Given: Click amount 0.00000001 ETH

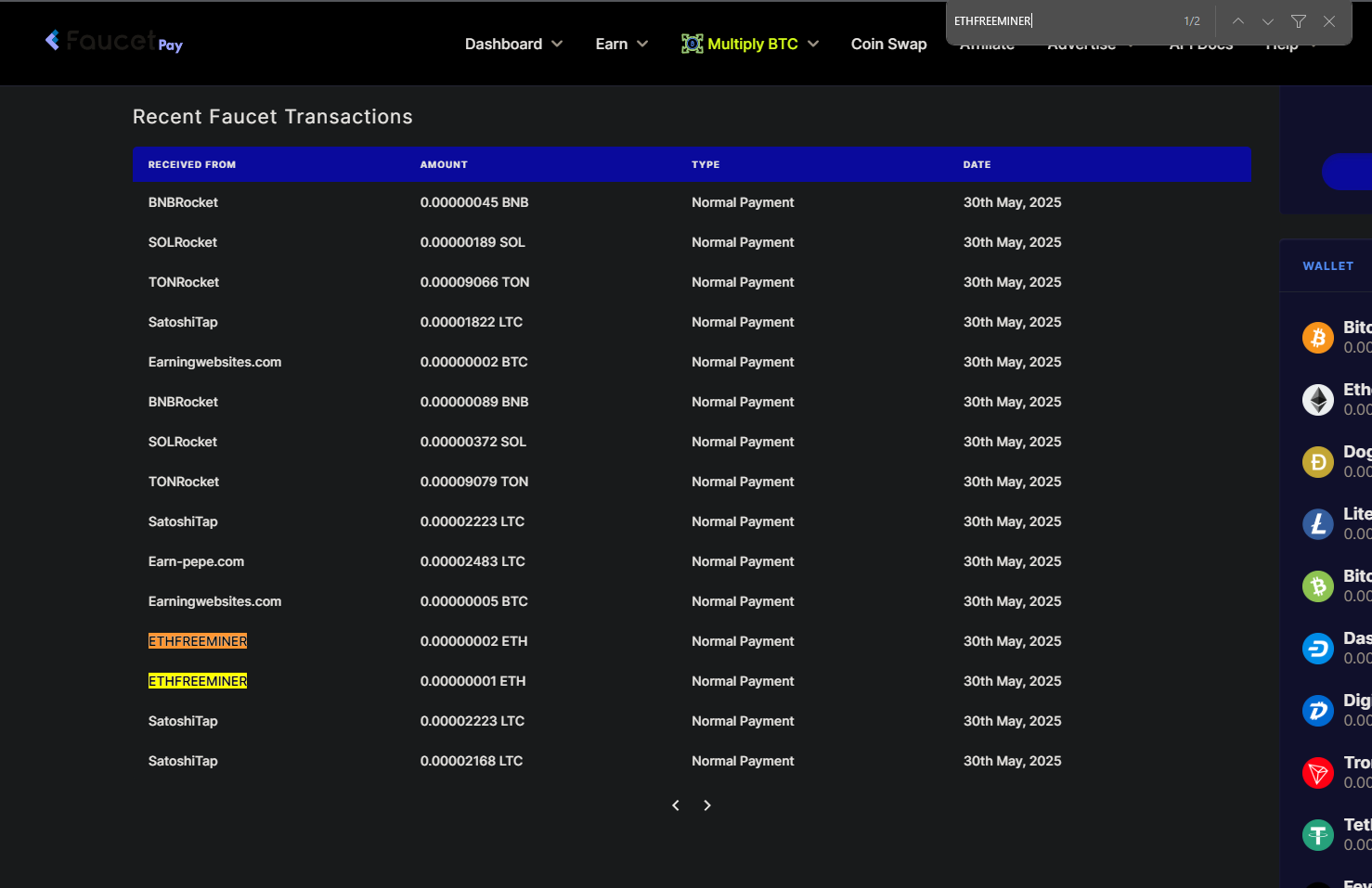Looking at the screenshot, I should click(x=472, y=681).
